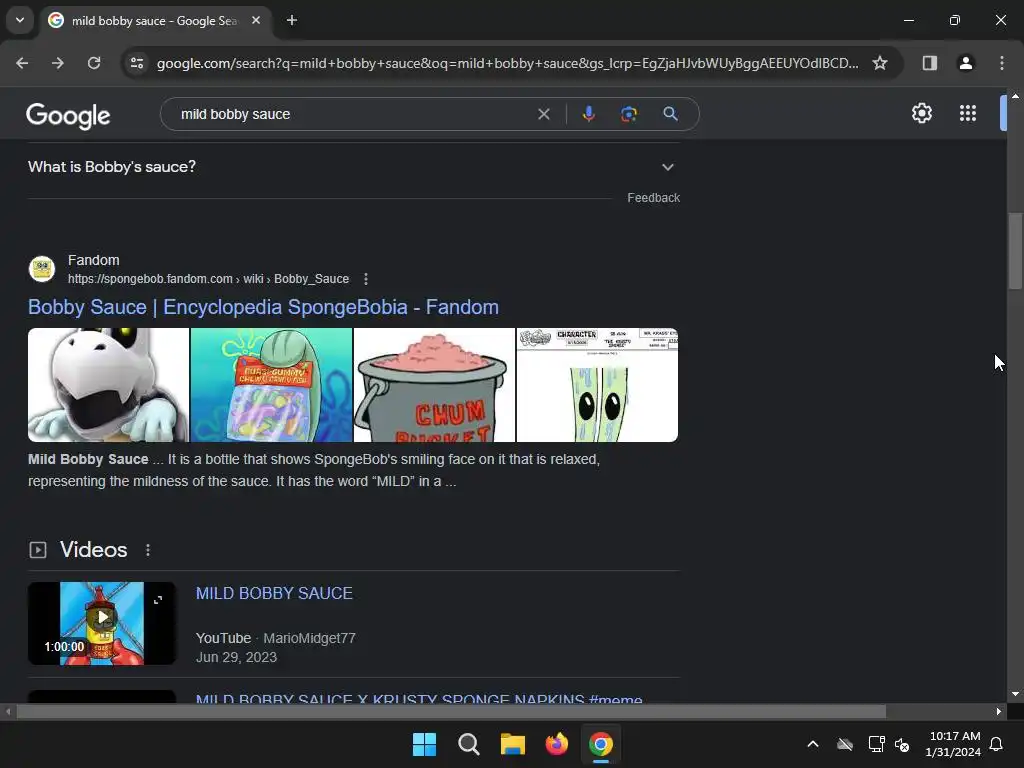Image resolution: width=1024 pixels, height=768 pixels.
Task: Open Windows taskbar search
Action: pyautogui.click(x=469, y=744)
